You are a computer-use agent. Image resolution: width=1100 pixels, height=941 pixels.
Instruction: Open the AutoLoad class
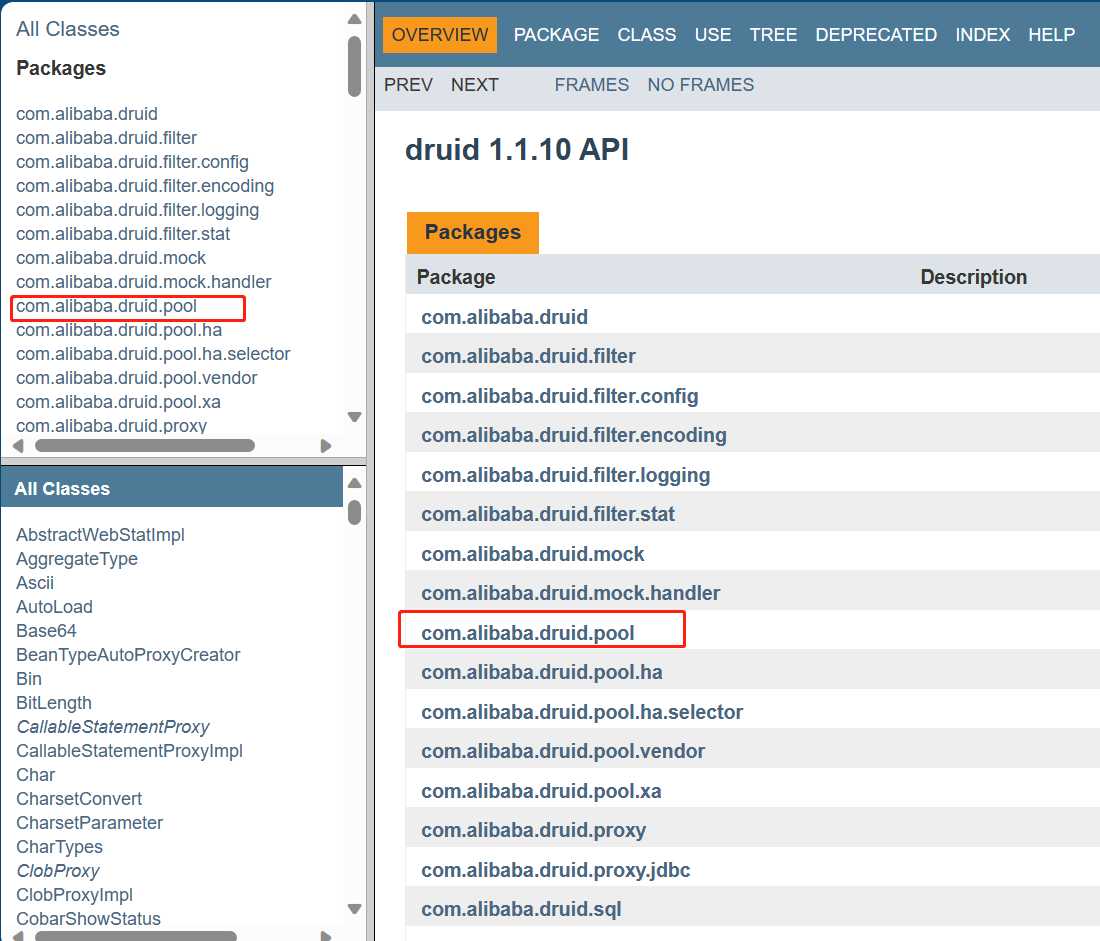pos(54,606)
